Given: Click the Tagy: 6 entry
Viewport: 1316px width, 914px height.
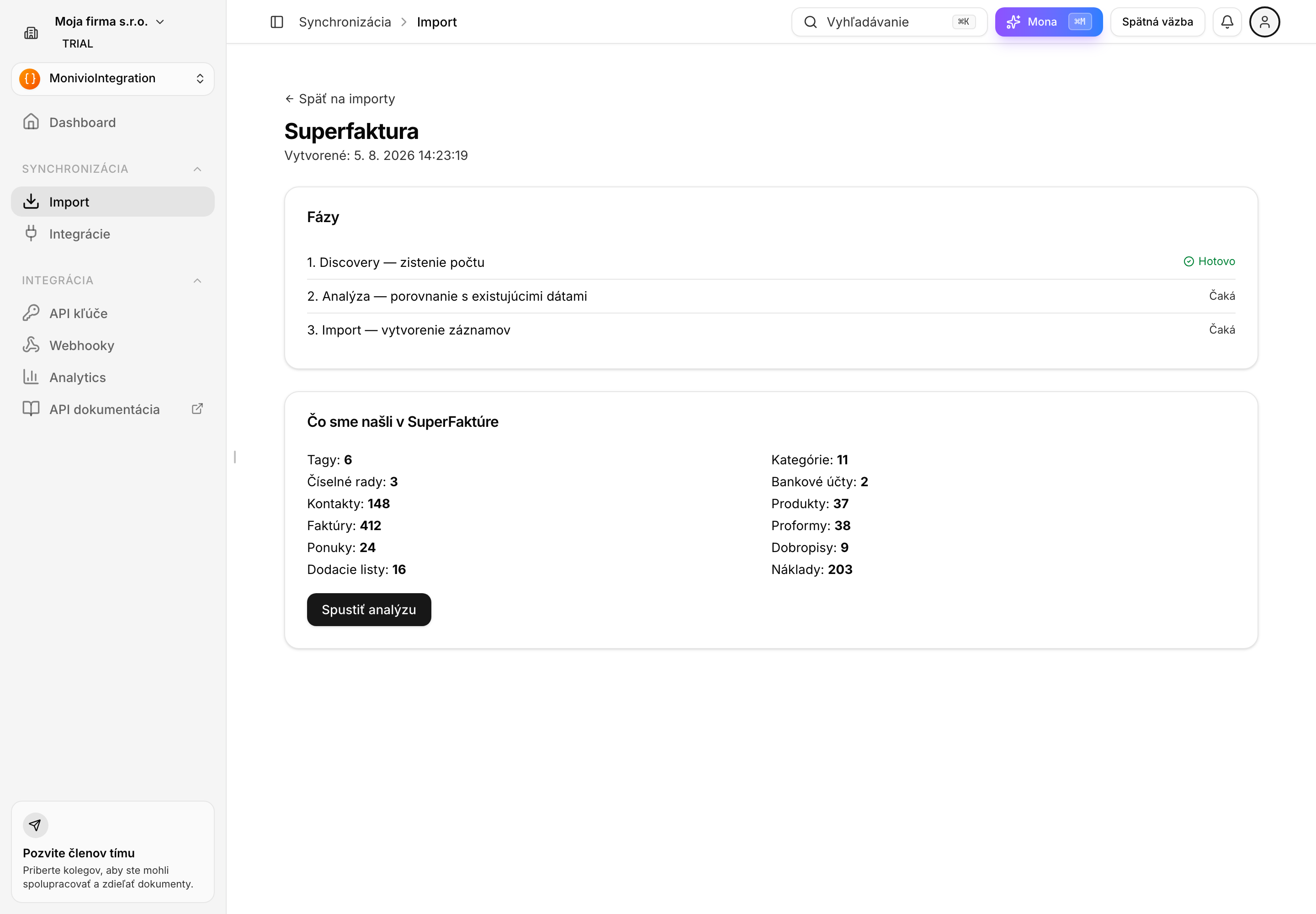Looking at the screenshot, I should (x=329, y=460).
